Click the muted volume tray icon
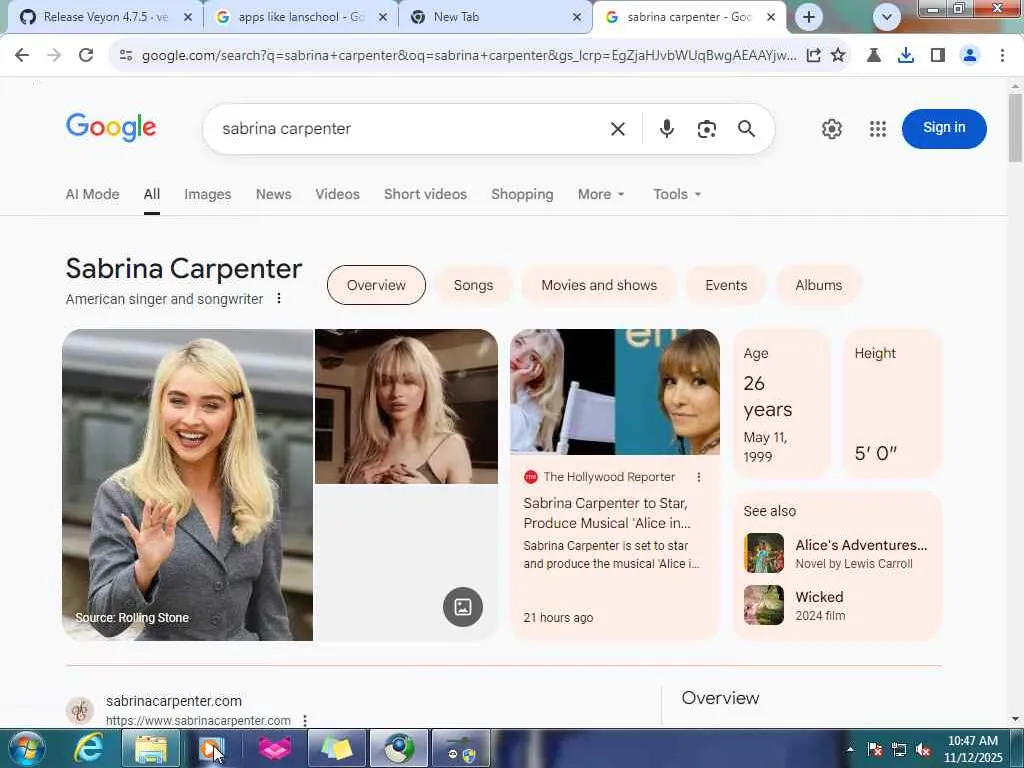The image size is (1024, 768). point(923,750)
